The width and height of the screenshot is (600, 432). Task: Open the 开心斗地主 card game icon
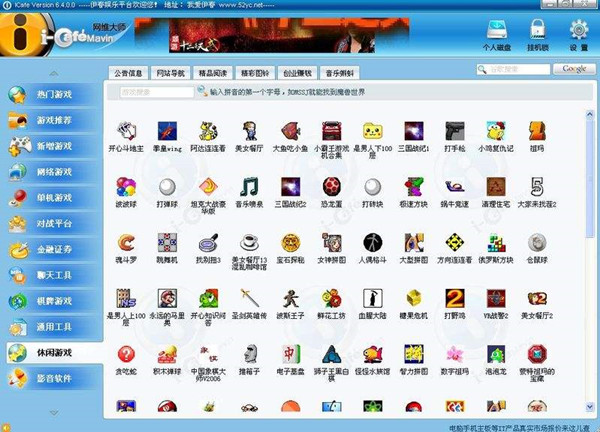[126, 132]
